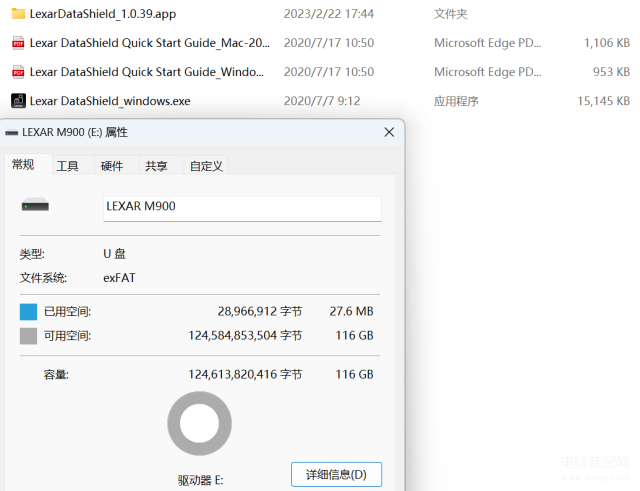Click the Lexar DataShield_windows.exe application icon
640x491 pixels.
[x=18, y=101]
